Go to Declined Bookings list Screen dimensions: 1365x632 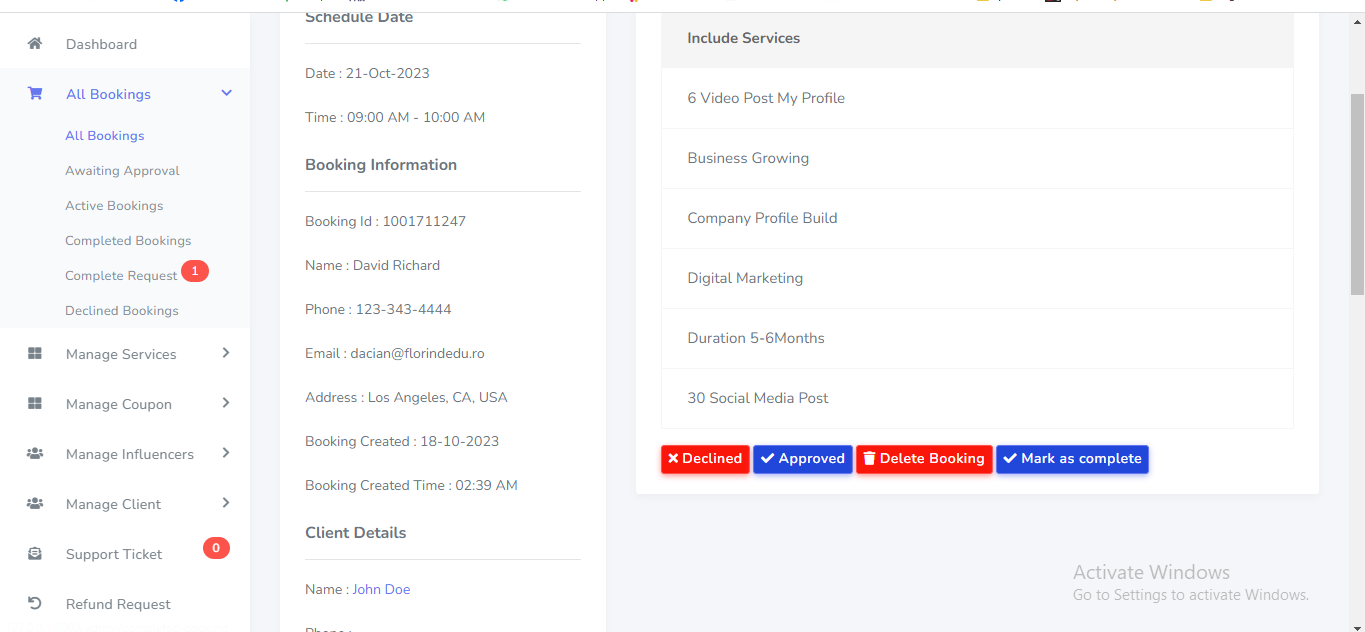click(122, 311)
